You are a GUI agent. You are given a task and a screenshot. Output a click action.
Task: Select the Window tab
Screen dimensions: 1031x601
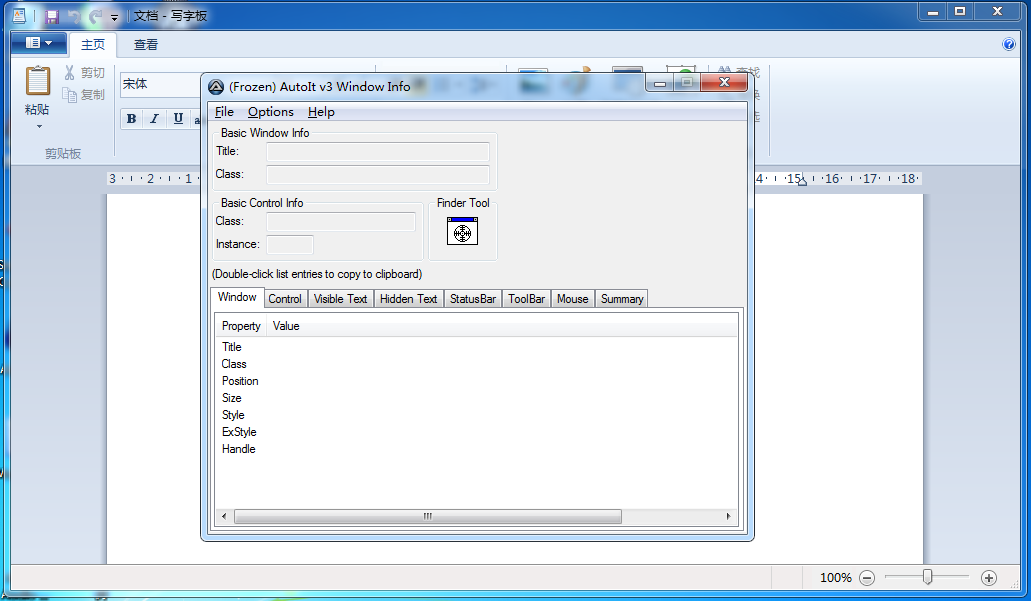(x=237, y=297)
